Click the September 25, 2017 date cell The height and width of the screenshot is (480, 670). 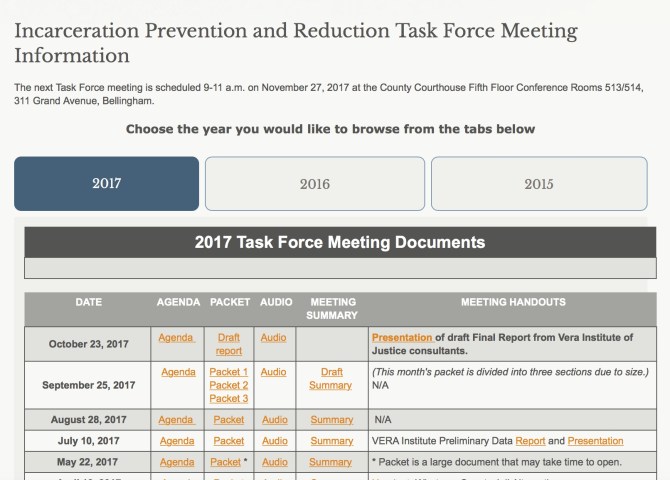click(x=88, y=385)
